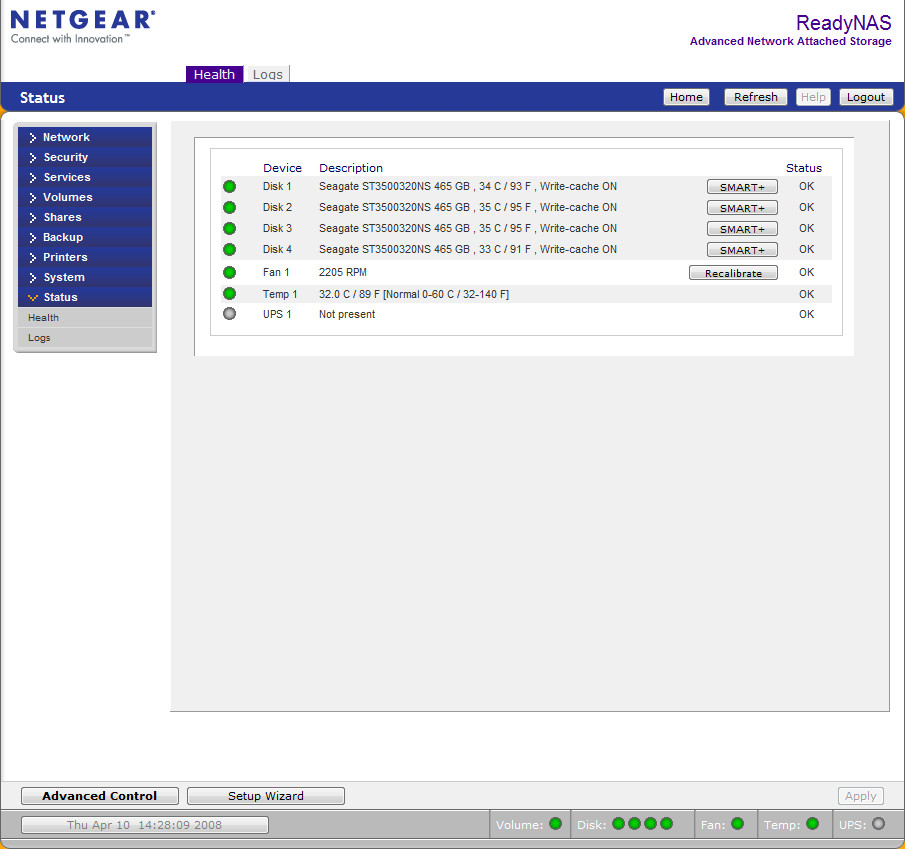Click the Volume indicator LED in status bar
The height and width of the screenshot is (849, 905).
556,824
